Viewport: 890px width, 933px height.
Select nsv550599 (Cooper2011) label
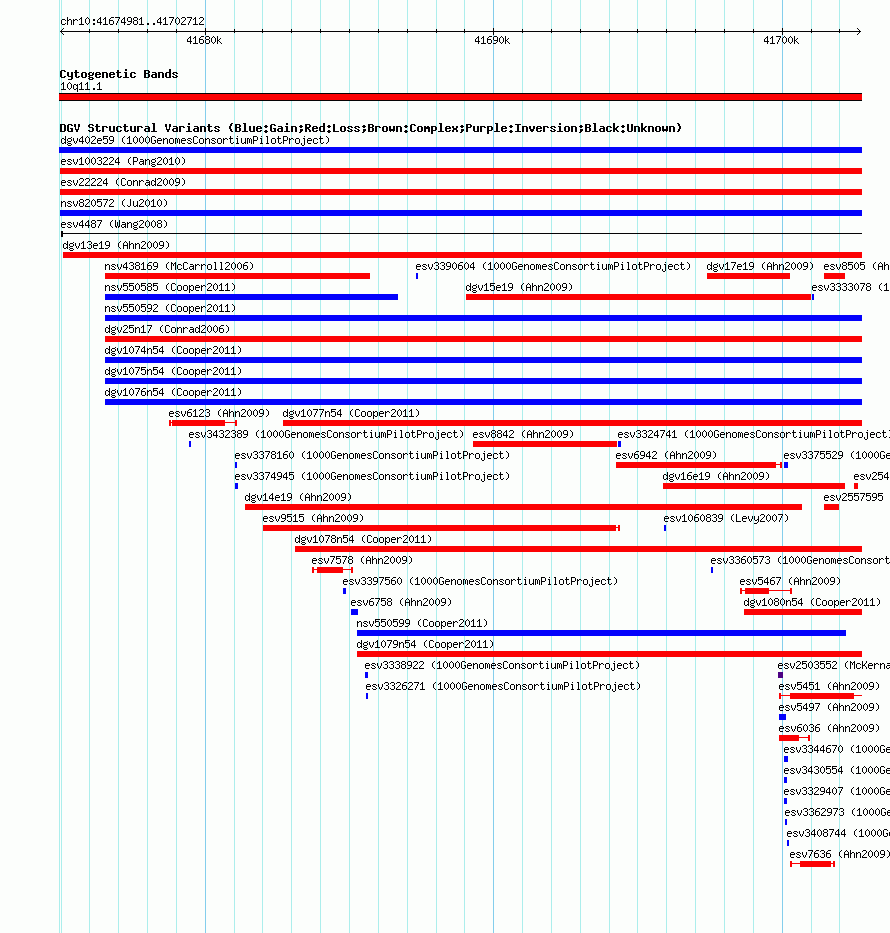pyautogui.click(x=422, y=623)
